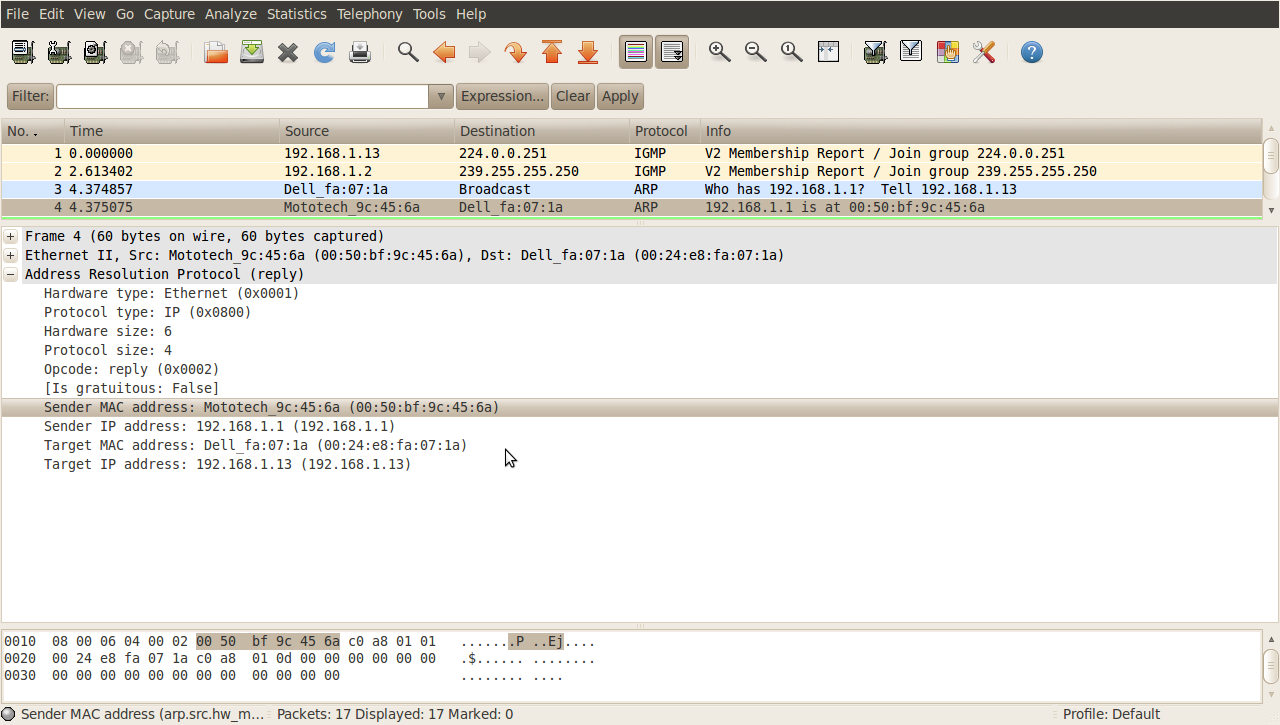Screen dimensions: 1280x725
Task: Toggle colorize packet list
Action: point(635,51)
